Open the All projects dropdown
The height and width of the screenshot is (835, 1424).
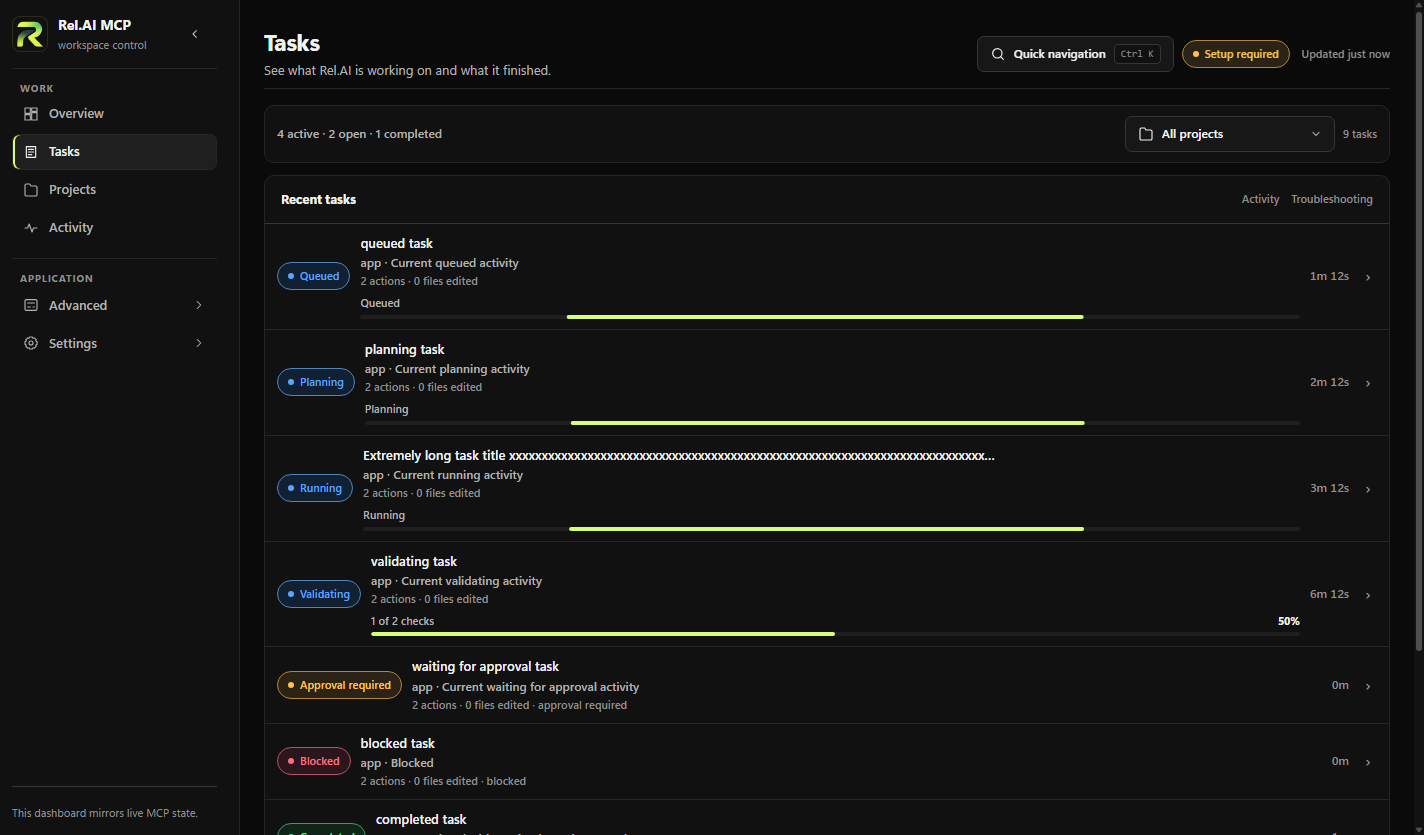[1229, 134]
